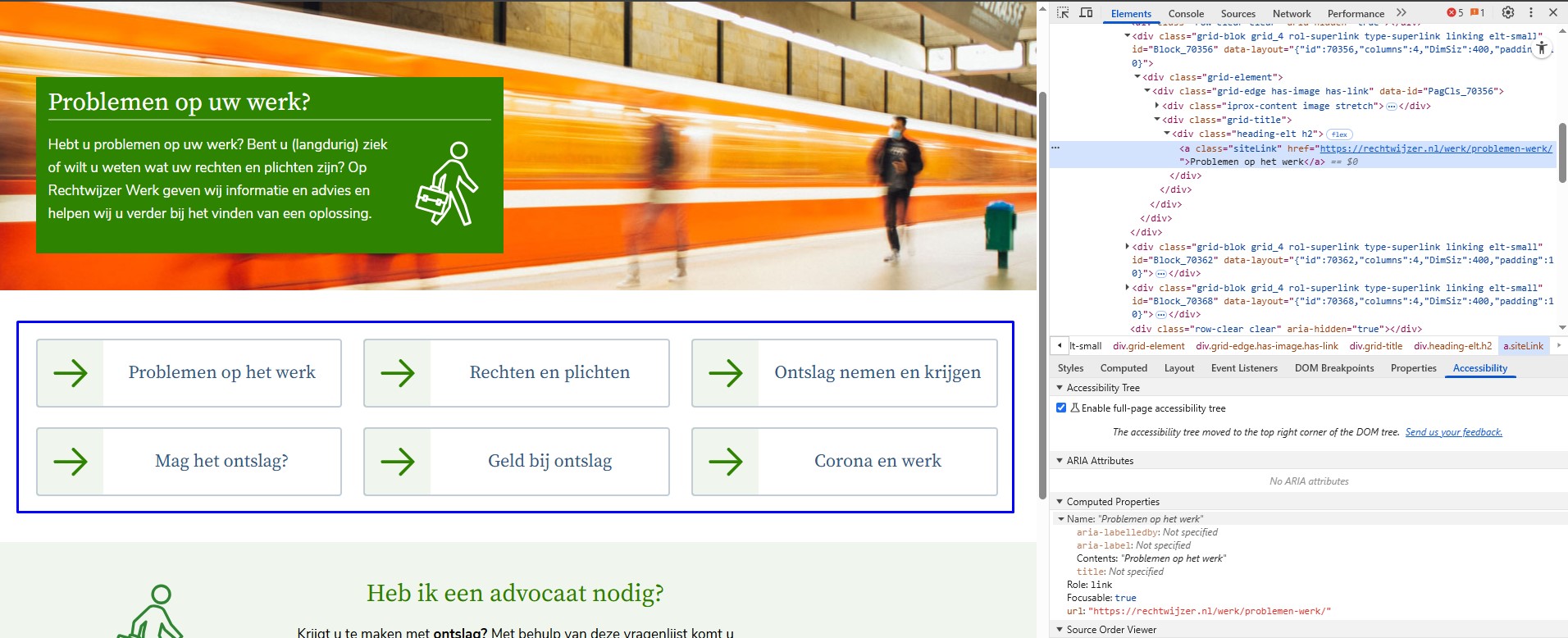Collapse the heading-elt h2 div node

(x=1167, y=134)
